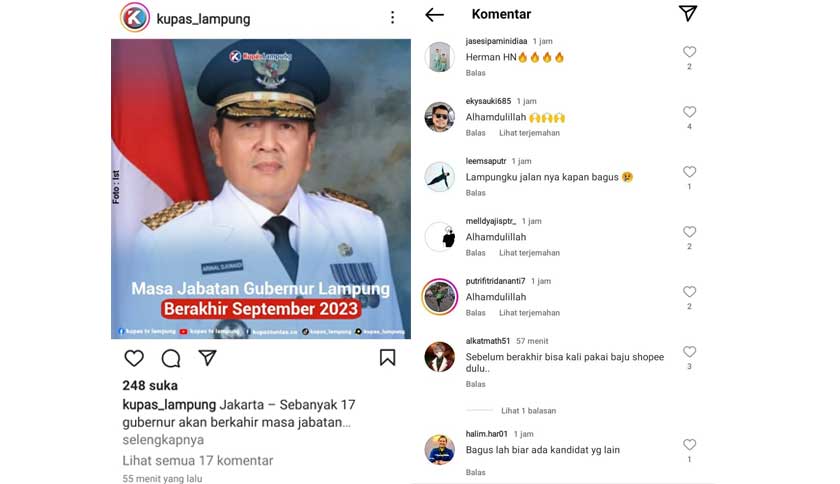Reply to leemsaputr's comment via Balas
840x484 pixels.
(x=475, y=193)
